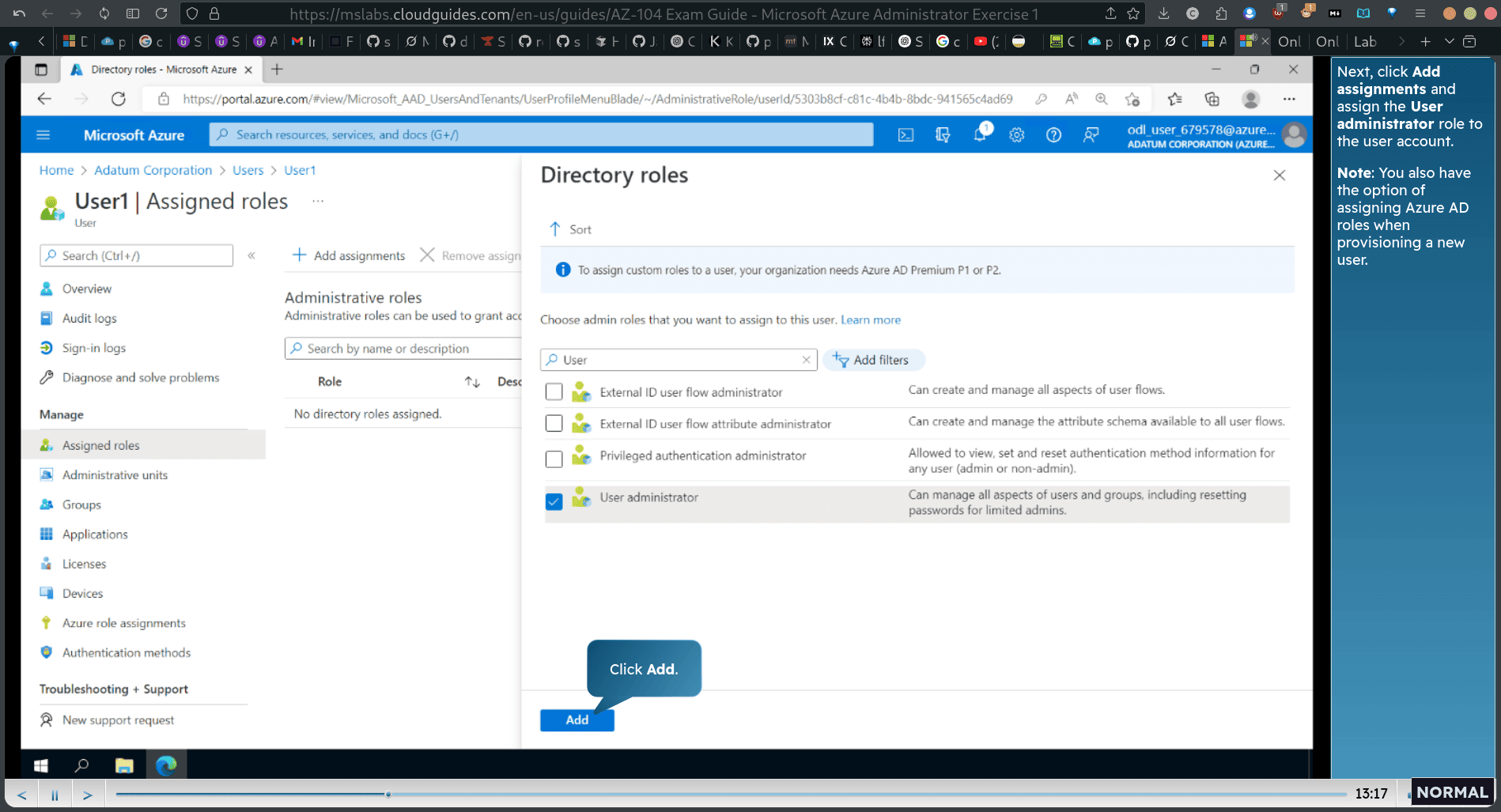Click the blue Add button
Screen dimensions: 1501x812
[x=577, y=719]
